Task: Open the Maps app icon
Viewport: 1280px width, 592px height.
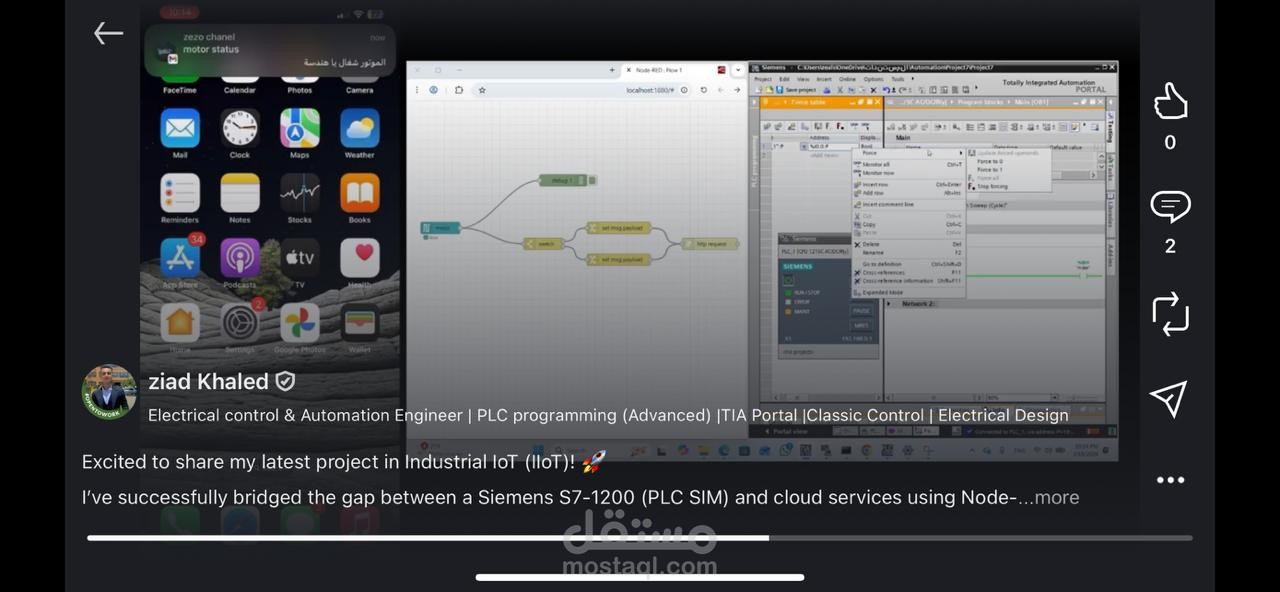Action: point(300,130)
